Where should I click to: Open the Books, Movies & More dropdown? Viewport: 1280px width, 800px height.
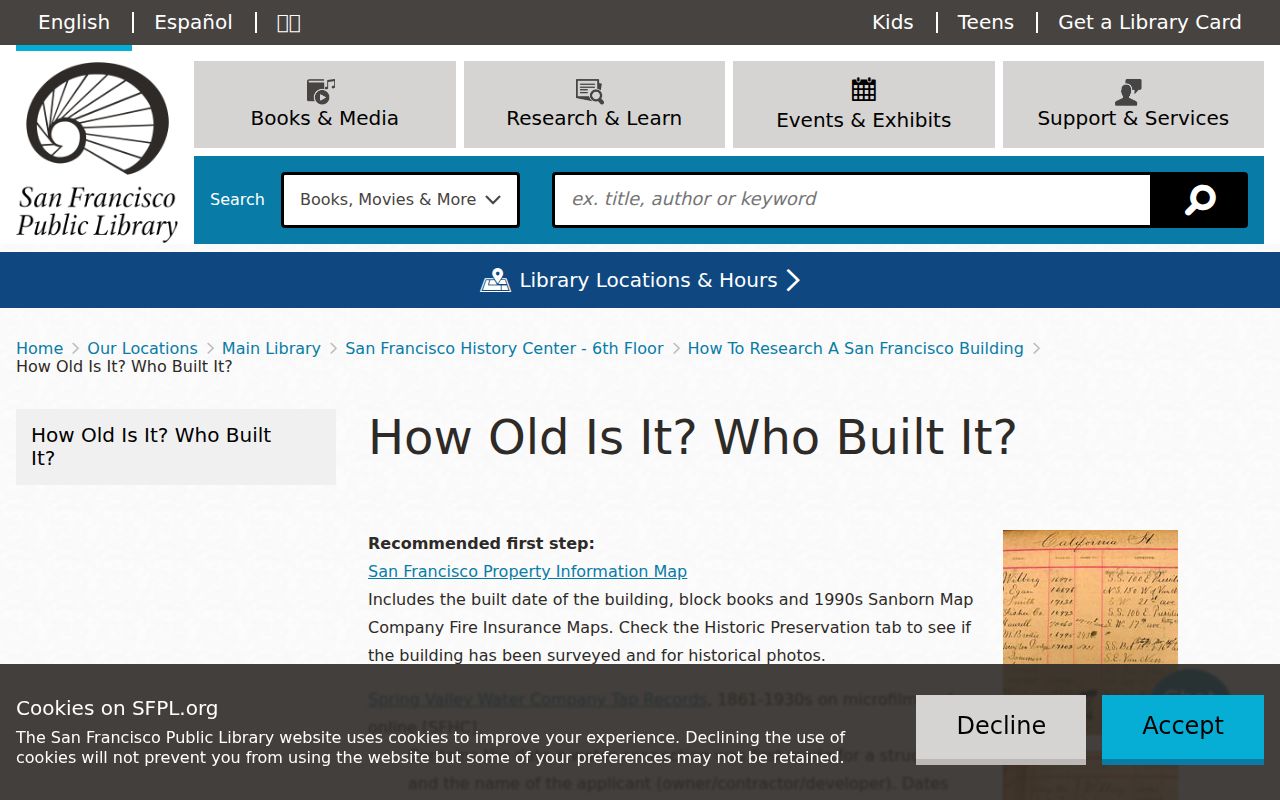click(x=400, y=200)
